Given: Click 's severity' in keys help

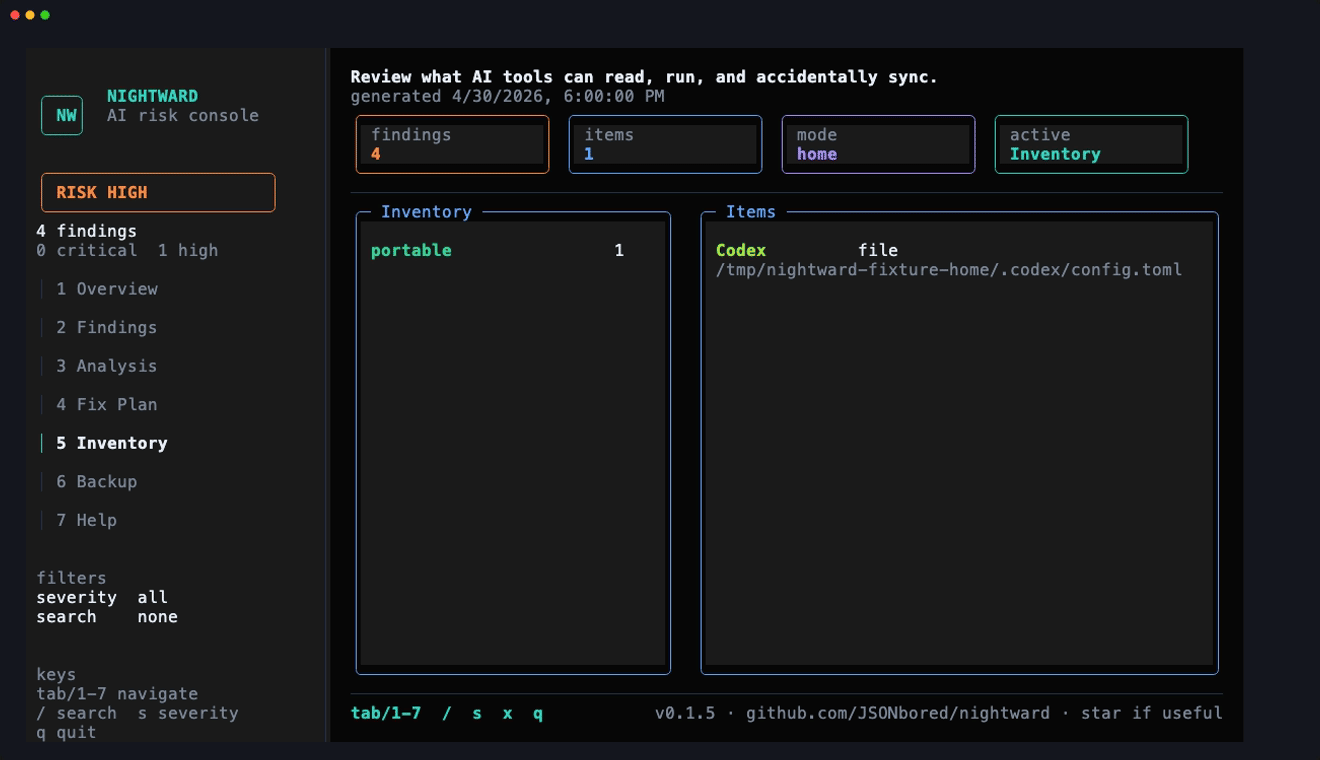Looking at the screenshot, I should 188,713.
